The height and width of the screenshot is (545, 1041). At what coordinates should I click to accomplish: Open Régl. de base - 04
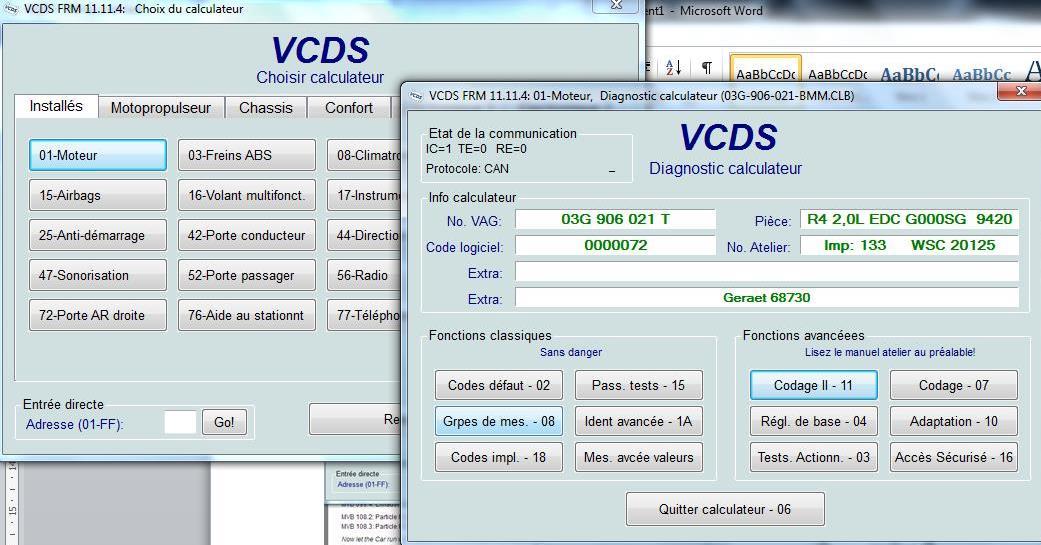pyautogui.click(x=813, y=422)
